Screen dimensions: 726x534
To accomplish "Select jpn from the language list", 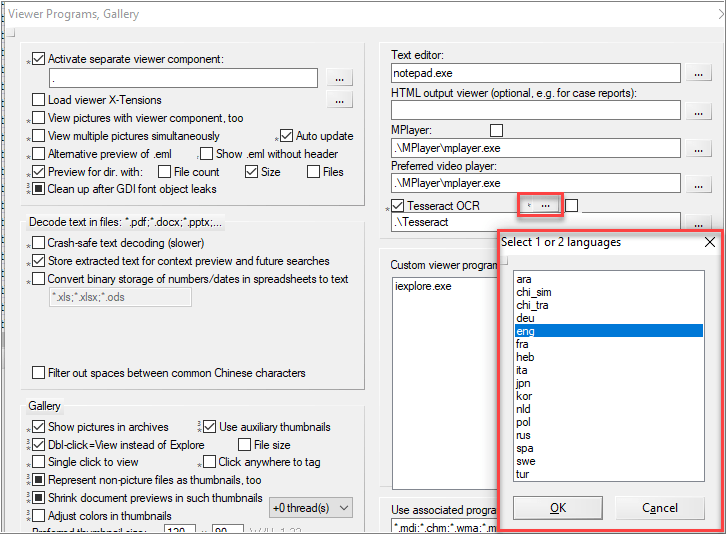I will (524, 383).
